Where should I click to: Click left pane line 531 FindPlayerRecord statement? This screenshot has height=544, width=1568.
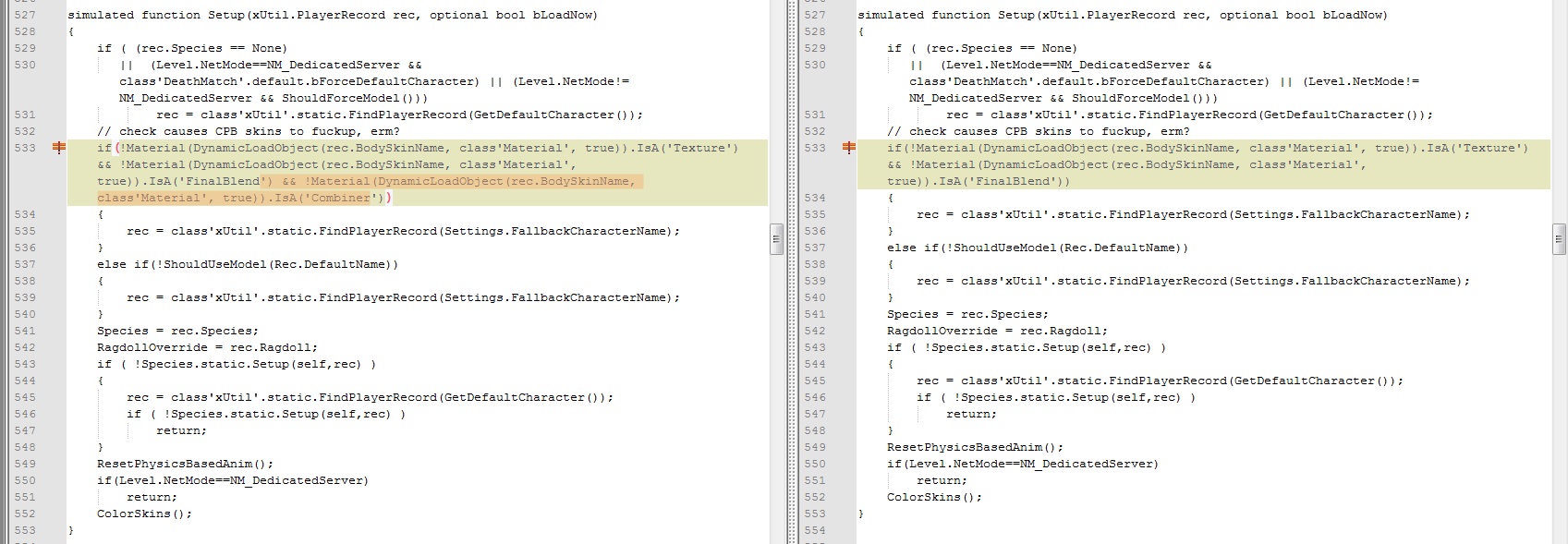coord(400,115)
